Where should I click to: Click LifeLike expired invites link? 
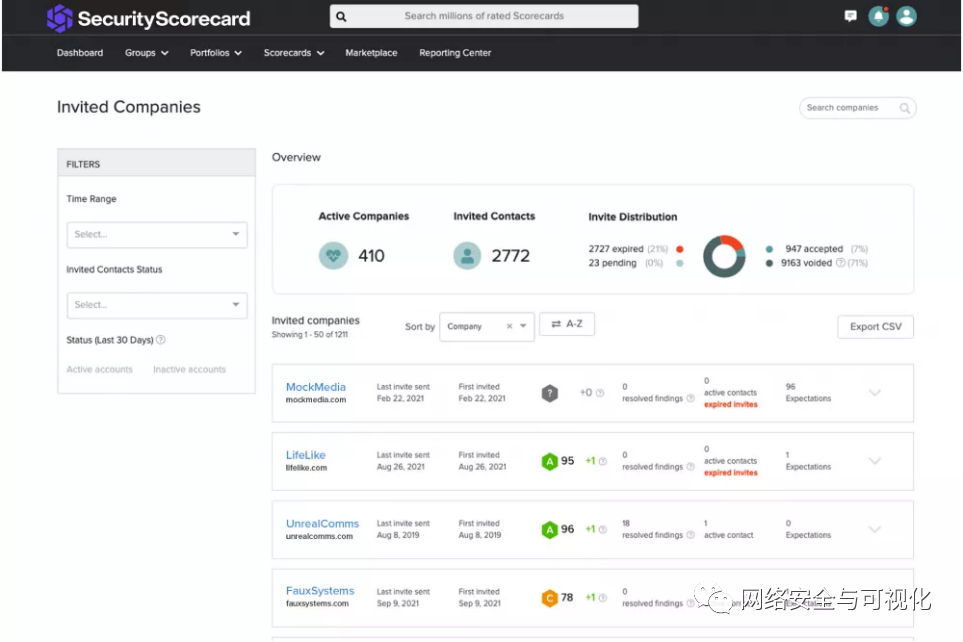click(x=731, y=473)
